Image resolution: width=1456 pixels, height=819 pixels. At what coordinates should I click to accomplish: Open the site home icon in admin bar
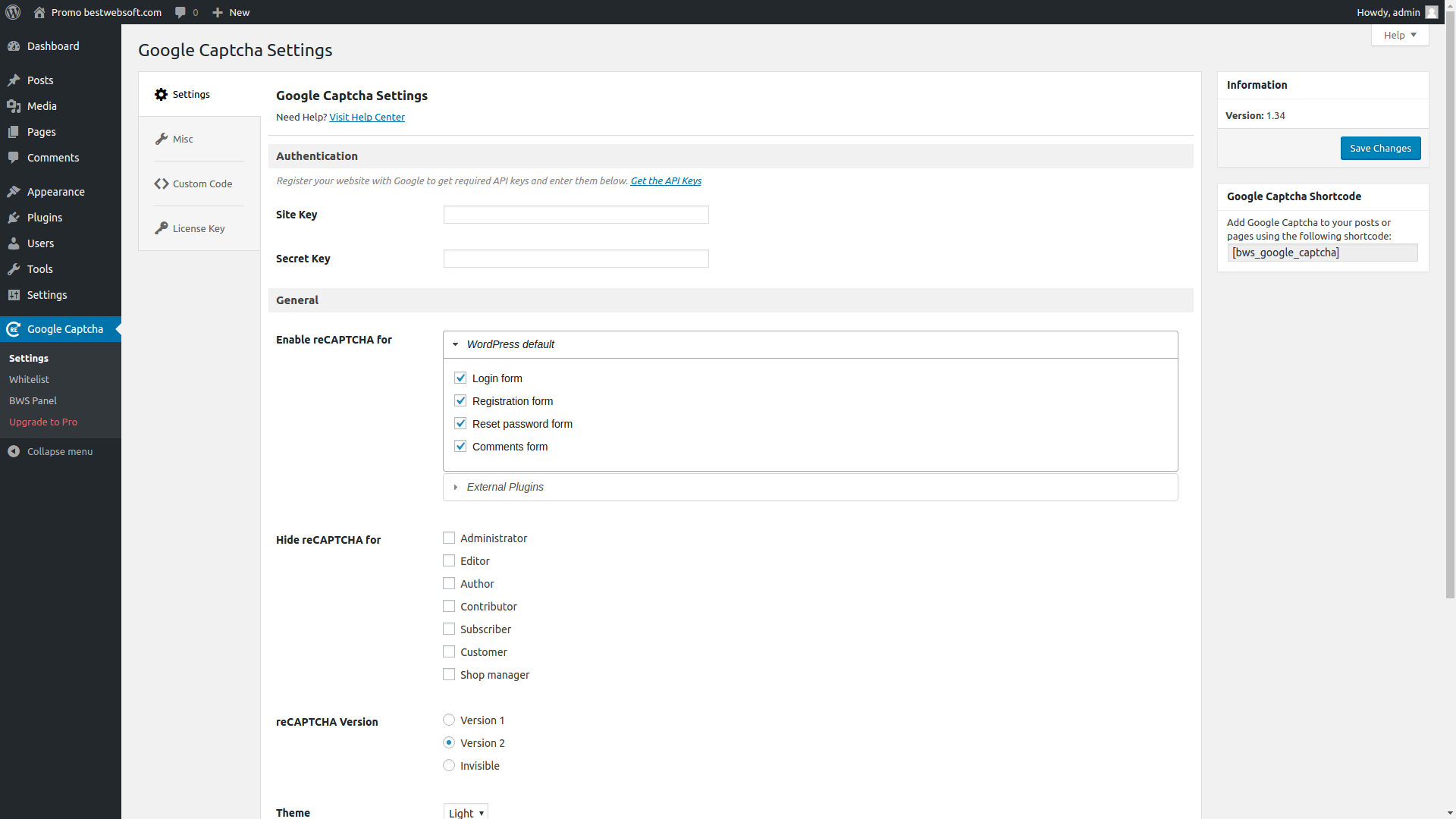(39, 12)
